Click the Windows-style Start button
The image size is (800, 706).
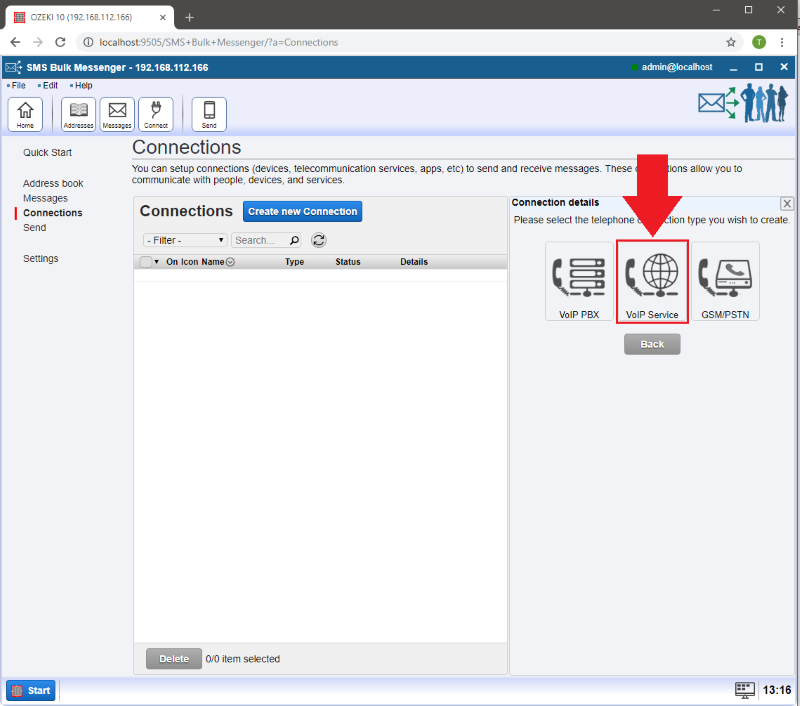[x=31, y=690]
